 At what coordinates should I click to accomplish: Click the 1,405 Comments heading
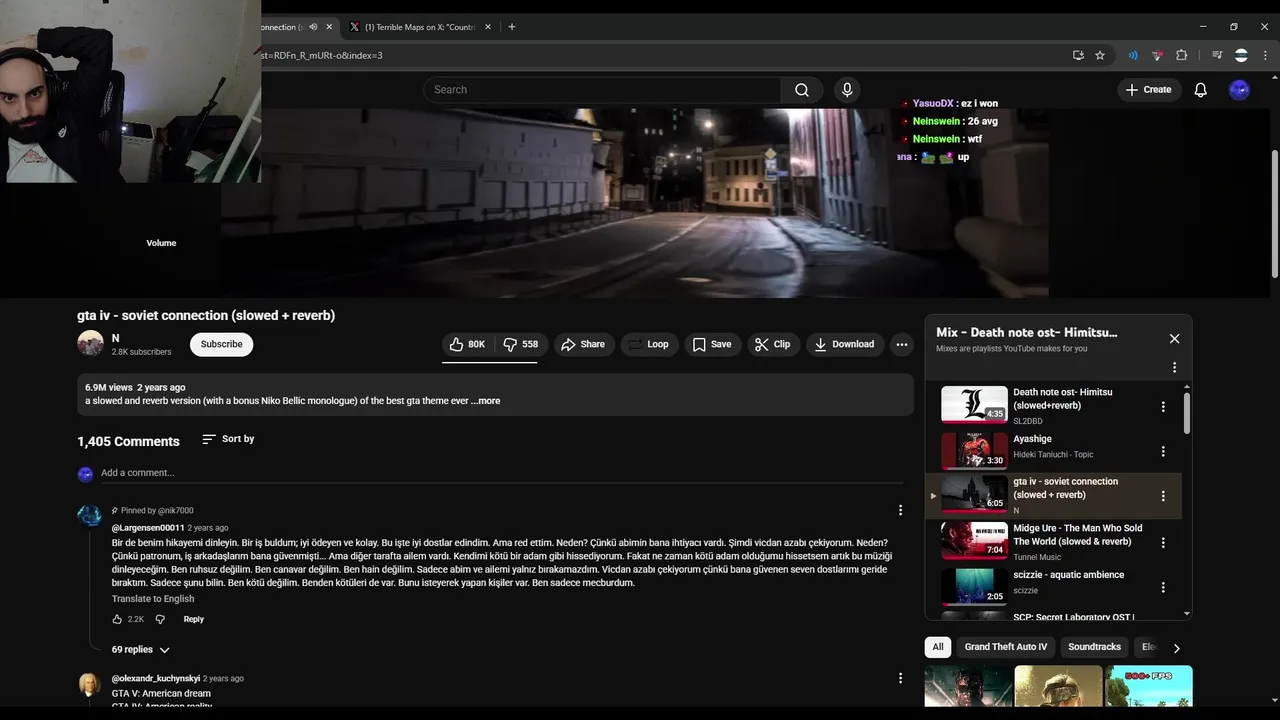(x=128, y=441)
